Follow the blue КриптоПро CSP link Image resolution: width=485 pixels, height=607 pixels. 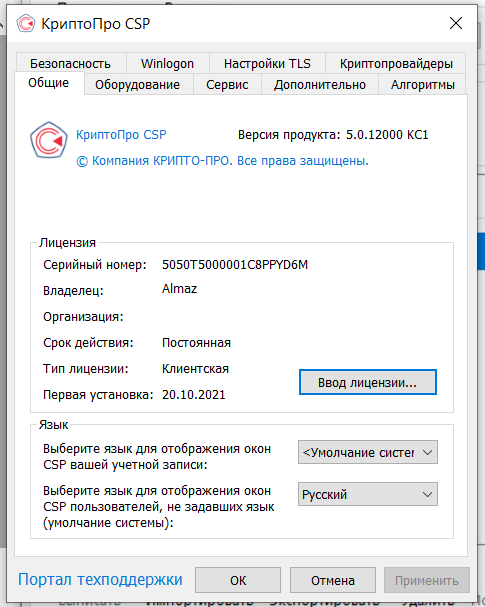point(121,135)
